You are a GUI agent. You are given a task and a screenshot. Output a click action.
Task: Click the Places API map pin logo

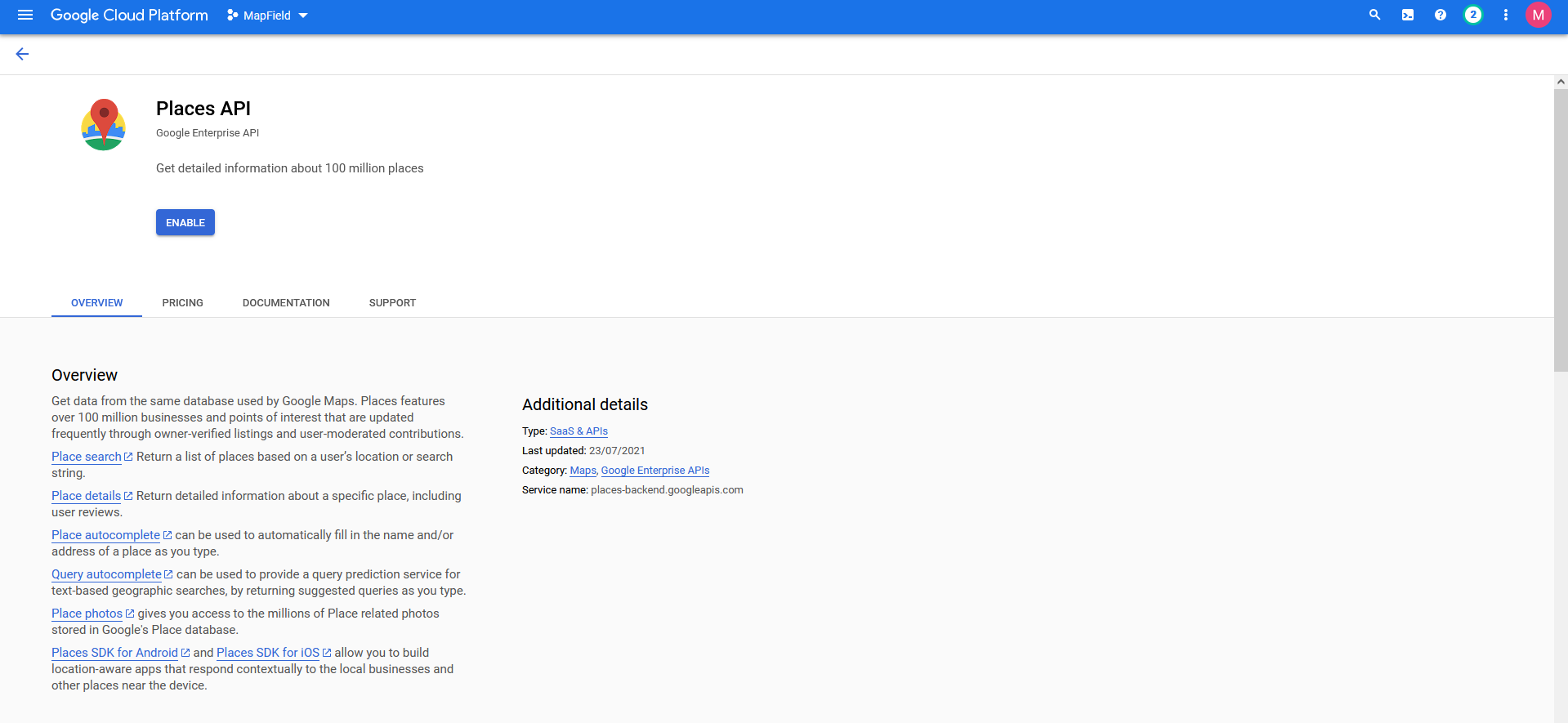(x=104, y=124)
